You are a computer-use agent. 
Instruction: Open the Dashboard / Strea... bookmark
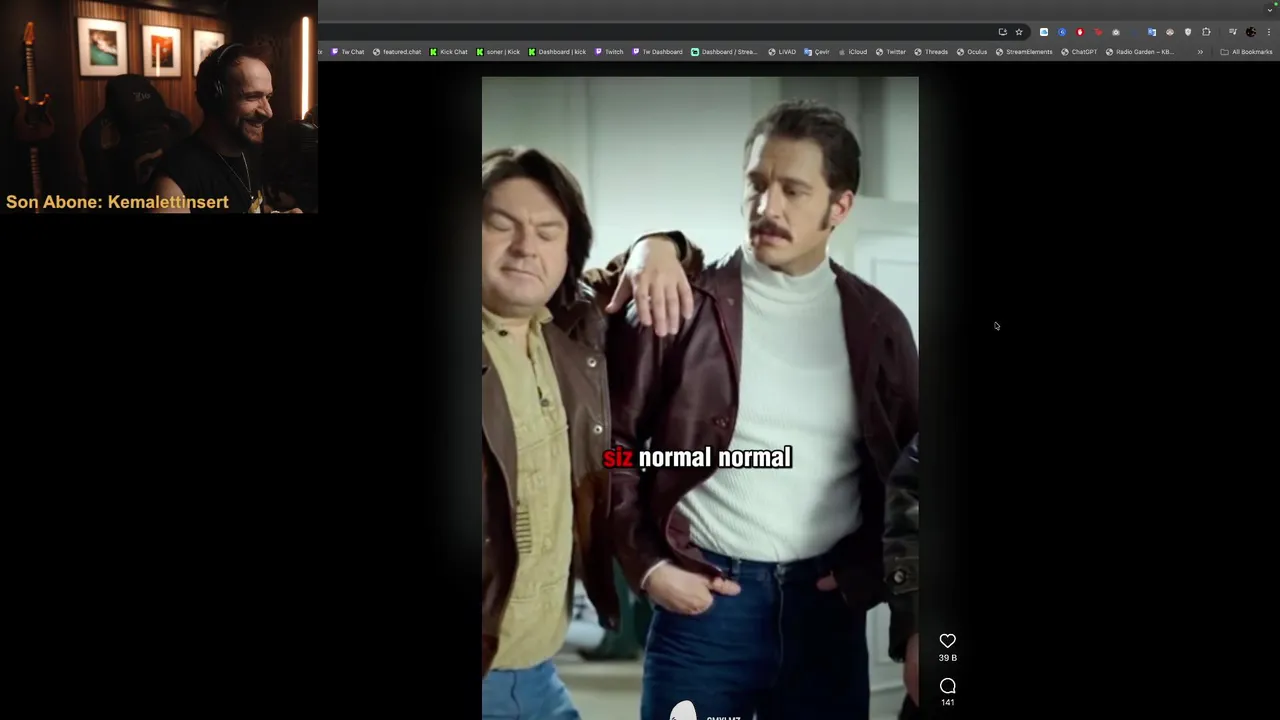tap(725, 52)
